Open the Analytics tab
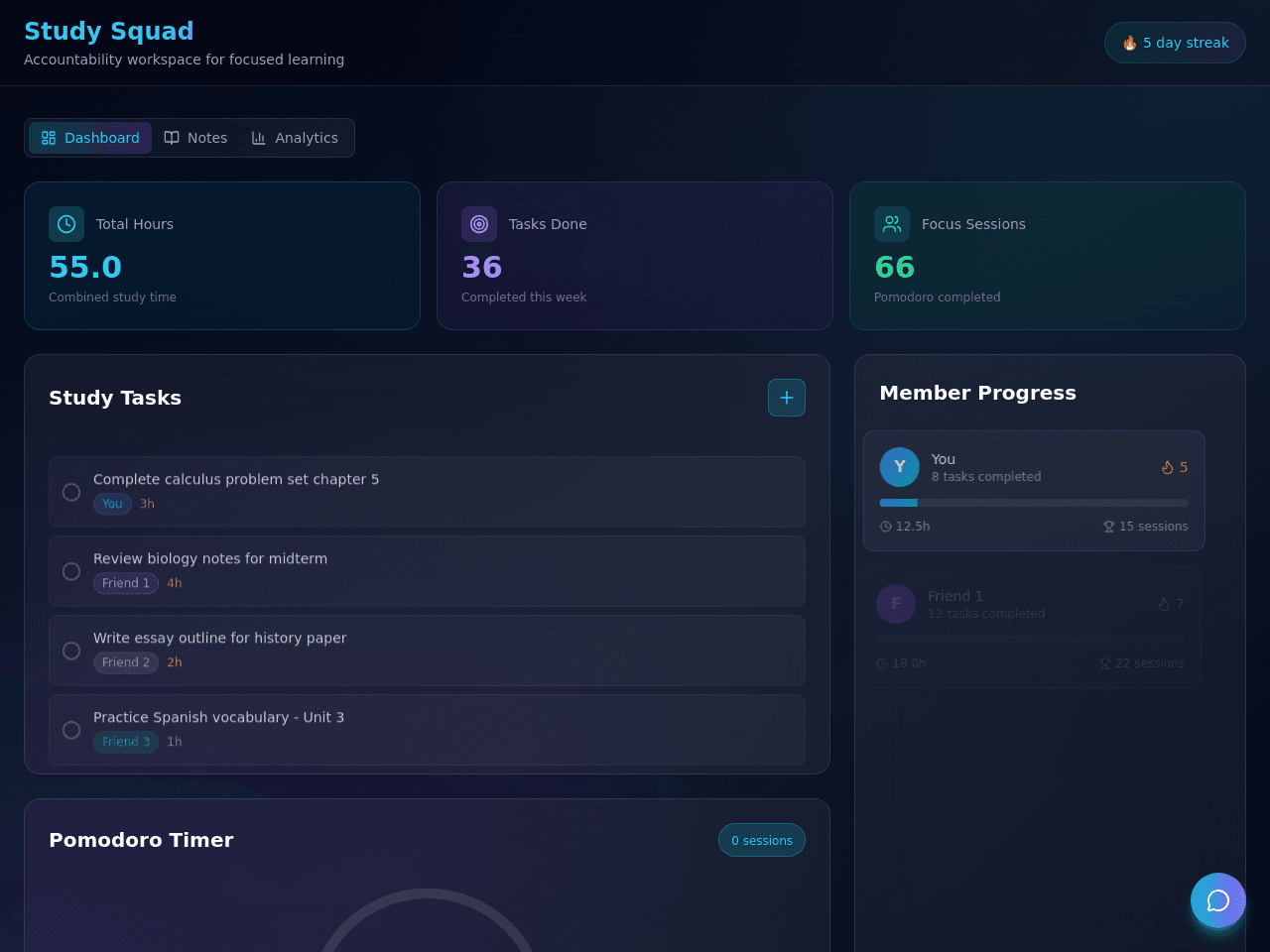This screenshot has height=952, width=1270. 295,138
